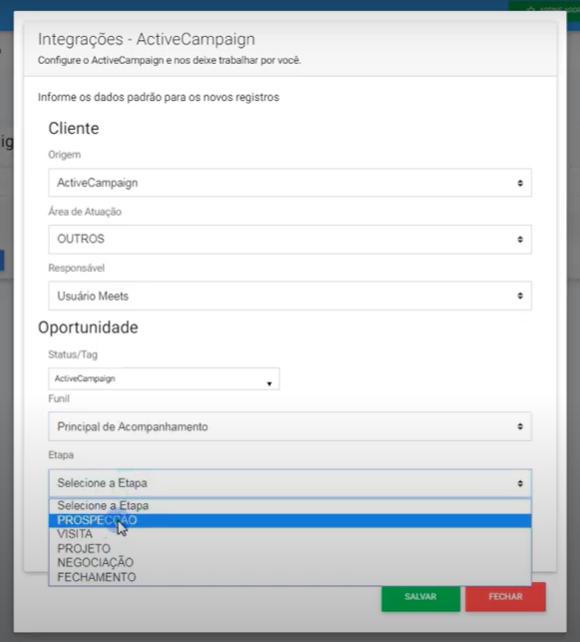
Task: Select PROSPECÇÃO from the Etapa list
Action: 290,520
